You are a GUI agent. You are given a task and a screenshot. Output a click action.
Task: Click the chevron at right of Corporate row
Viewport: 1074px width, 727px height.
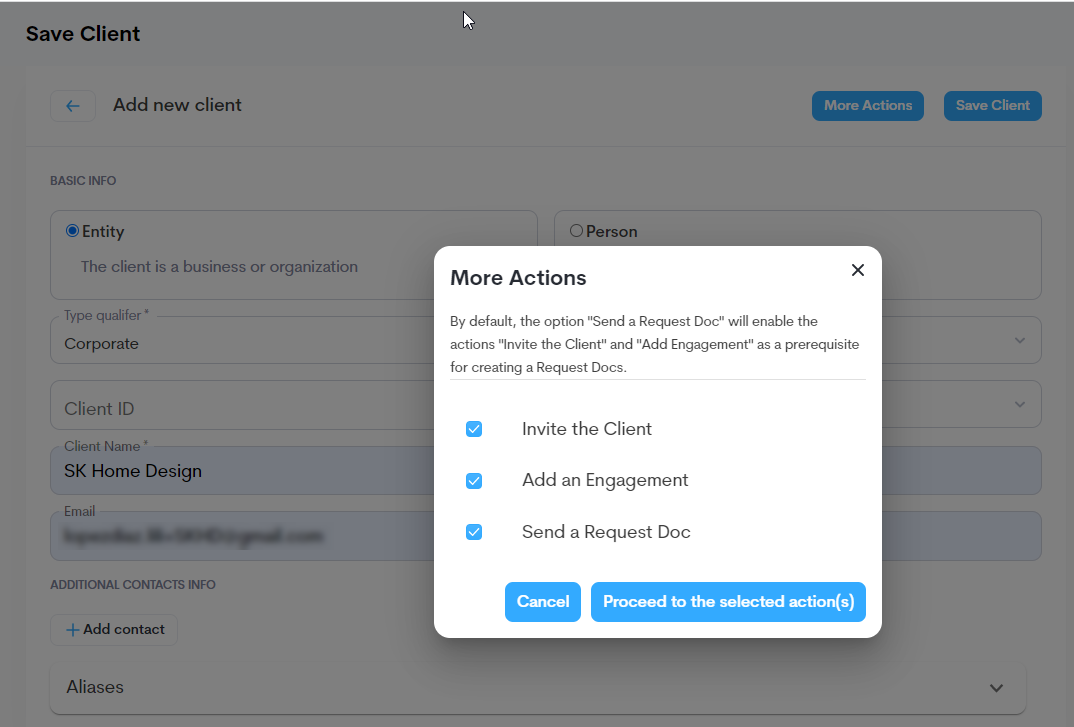coord(1019,341)
